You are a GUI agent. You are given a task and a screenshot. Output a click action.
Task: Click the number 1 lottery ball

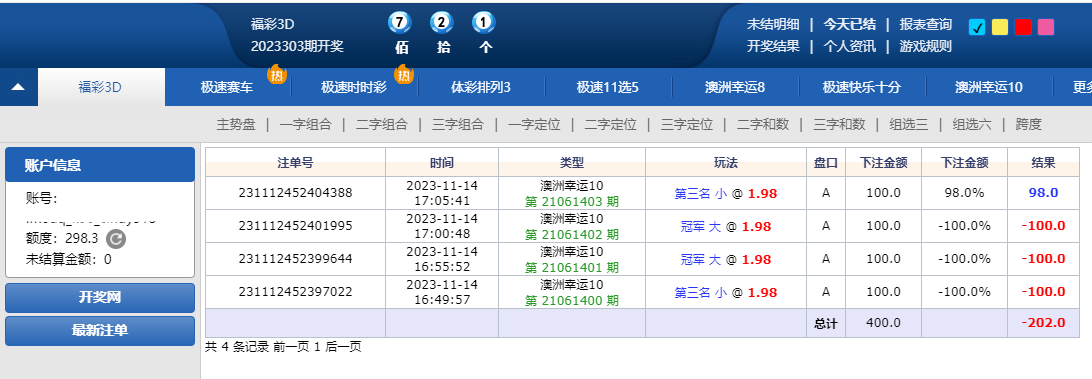coord(484,23)
